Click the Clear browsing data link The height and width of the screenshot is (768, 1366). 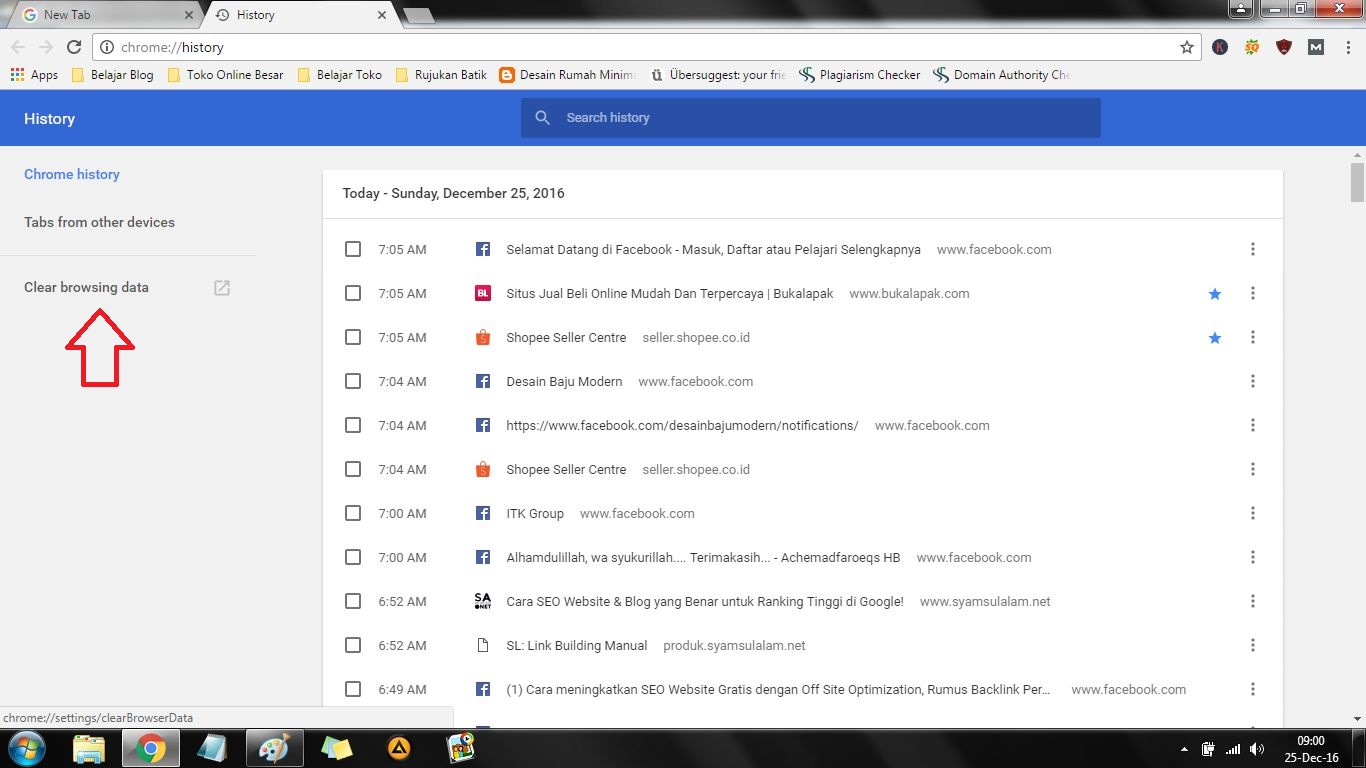click(x=86, y=287)
